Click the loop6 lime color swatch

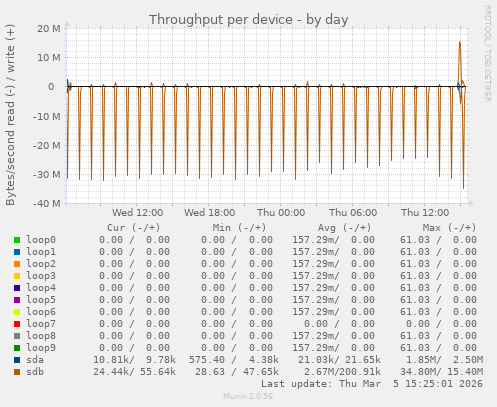(x=17, y=312)
